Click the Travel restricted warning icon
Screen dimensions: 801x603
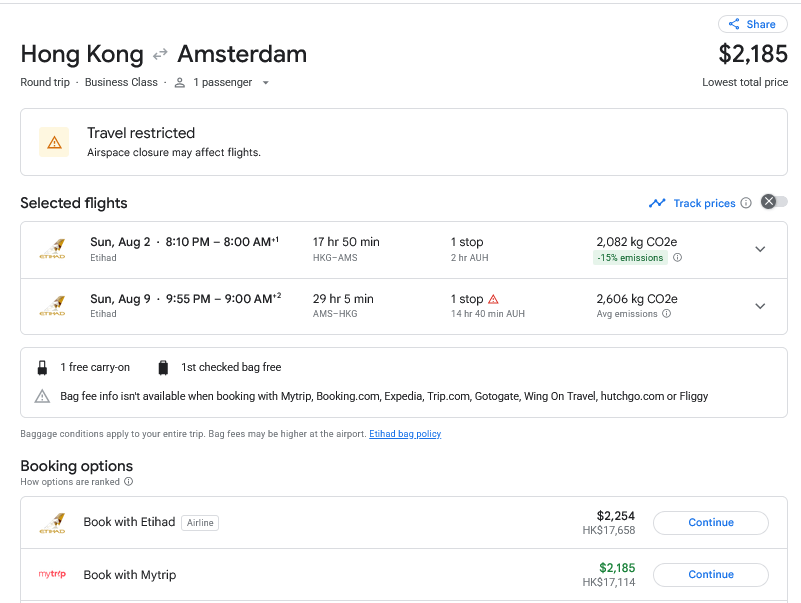point(54,142)
